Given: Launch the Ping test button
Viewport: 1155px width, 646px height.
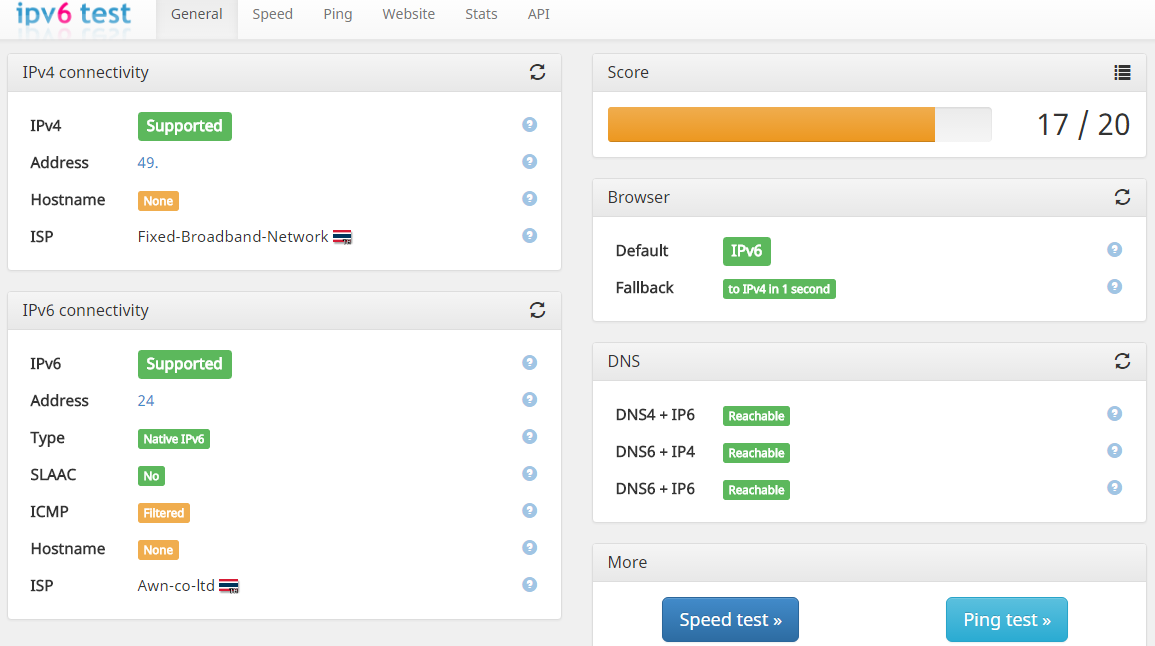Looking at the screenshot, I should 1007,619.
